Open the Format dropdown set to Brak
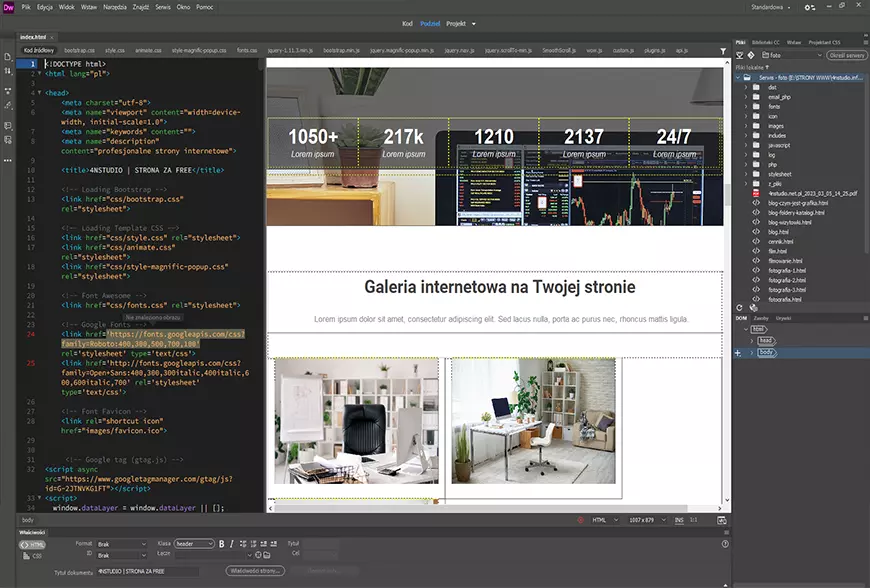870x588 pixels. click(x=122, y=544)
